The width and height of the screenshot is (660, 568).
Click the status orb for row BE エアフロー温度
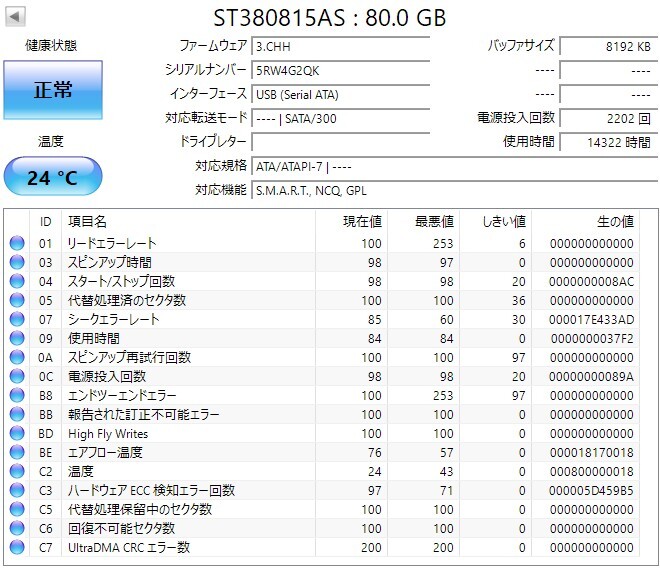17,452
